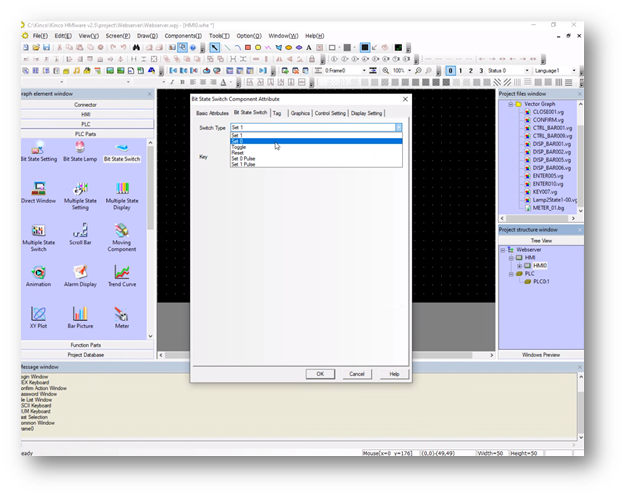Select the Animation component icon

click(38, 273)
